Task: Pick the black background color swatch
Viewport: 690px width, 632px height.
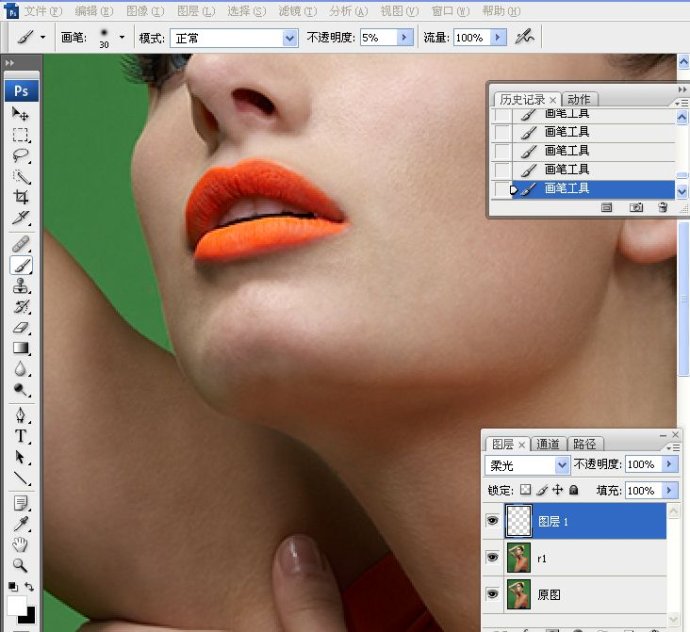Action: tap(29, 617)
